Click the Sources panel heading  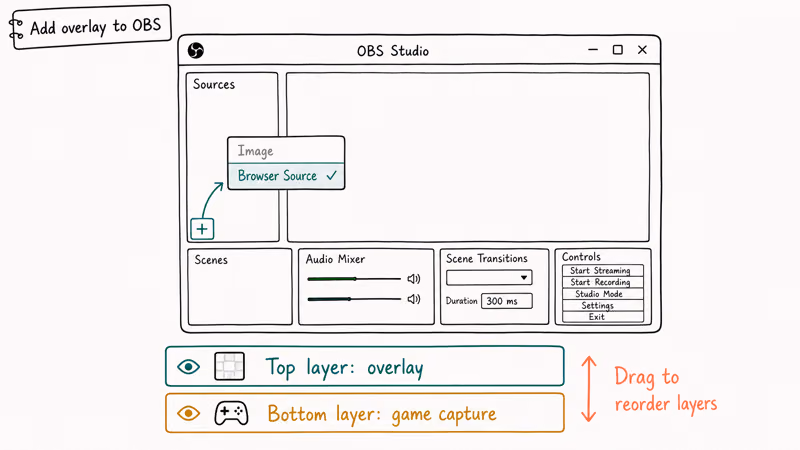click(214, 84)
